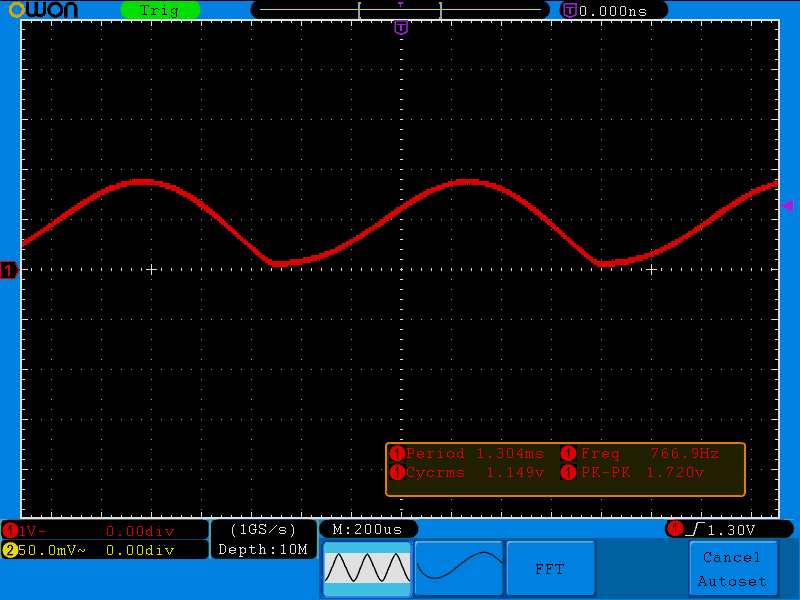Image resolution: width=800 pixels, height=600 pixels.
Task: Click the Cycrms measurement channel icon
Action: point(397,472)
